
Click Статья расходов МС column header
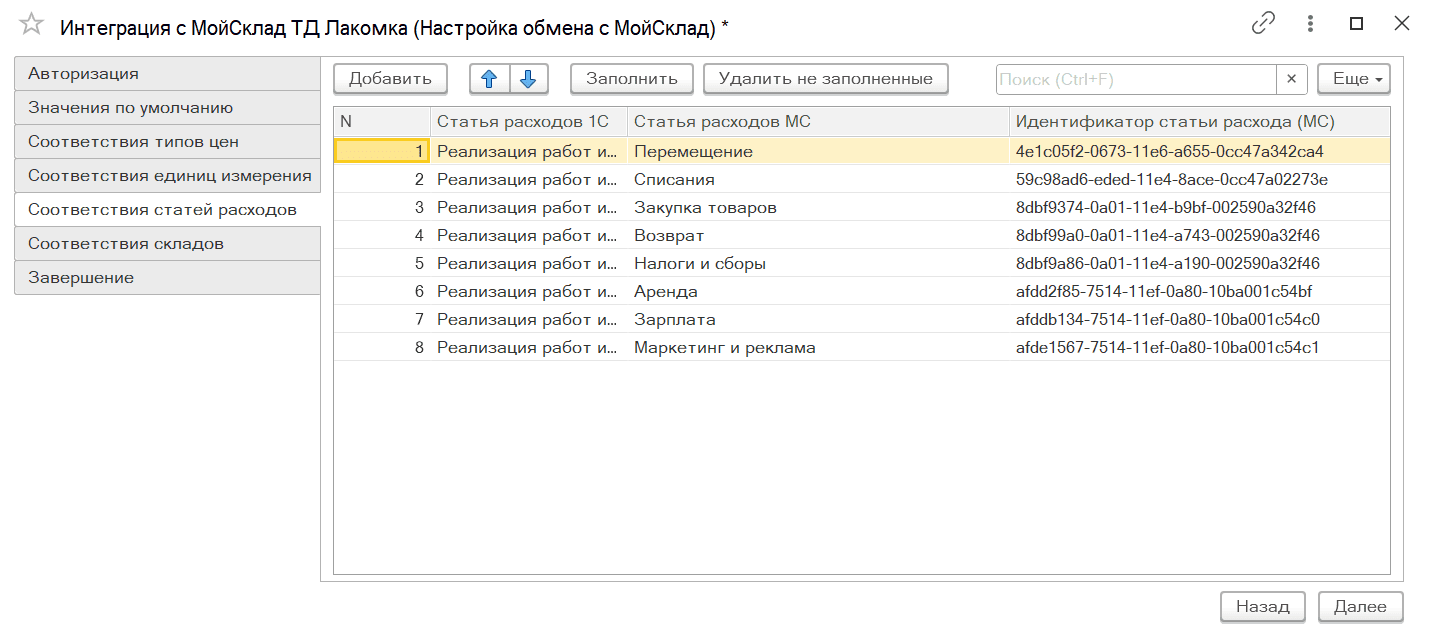coord(818,121)
